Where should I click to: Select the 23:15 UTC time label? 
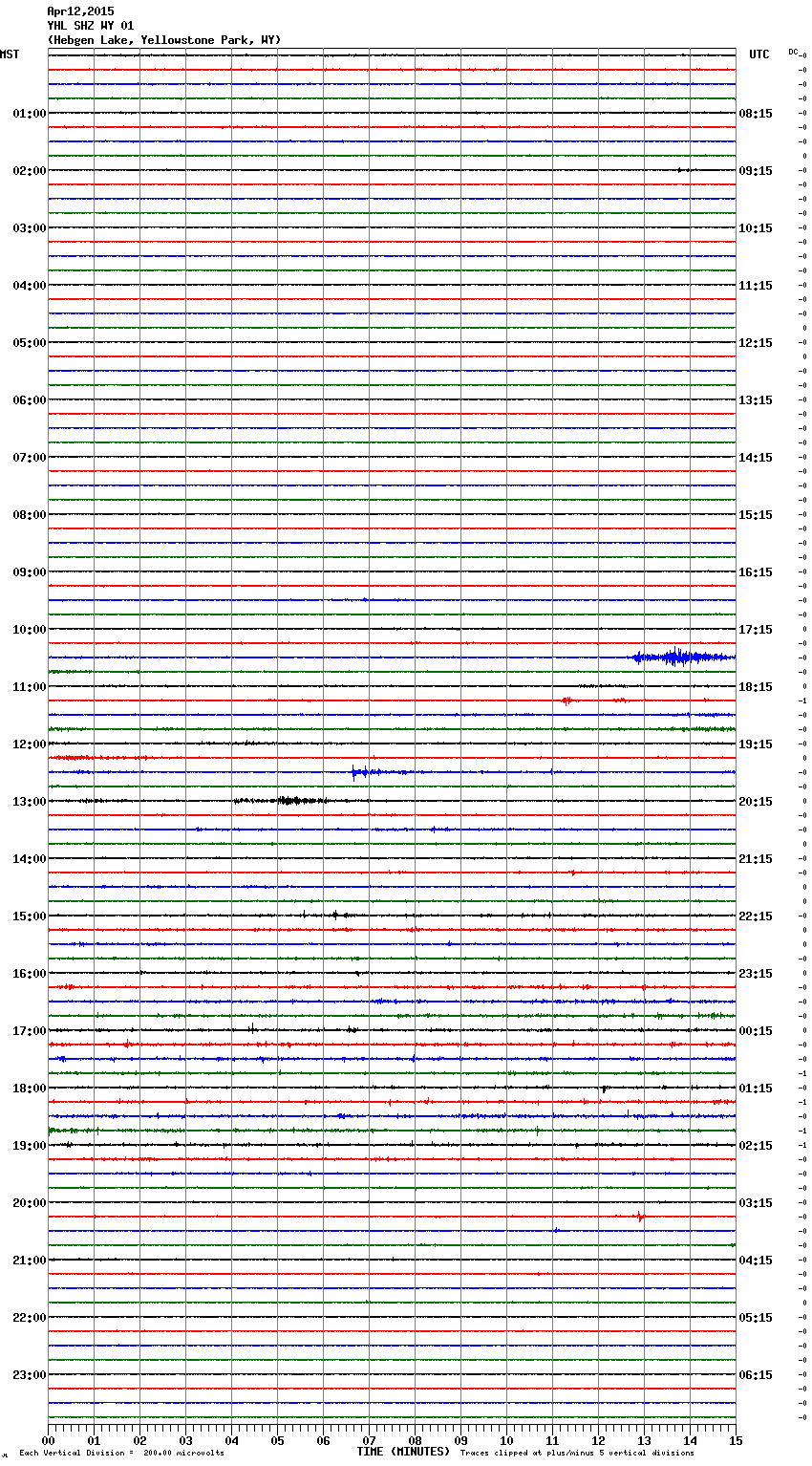coord(756,974)
